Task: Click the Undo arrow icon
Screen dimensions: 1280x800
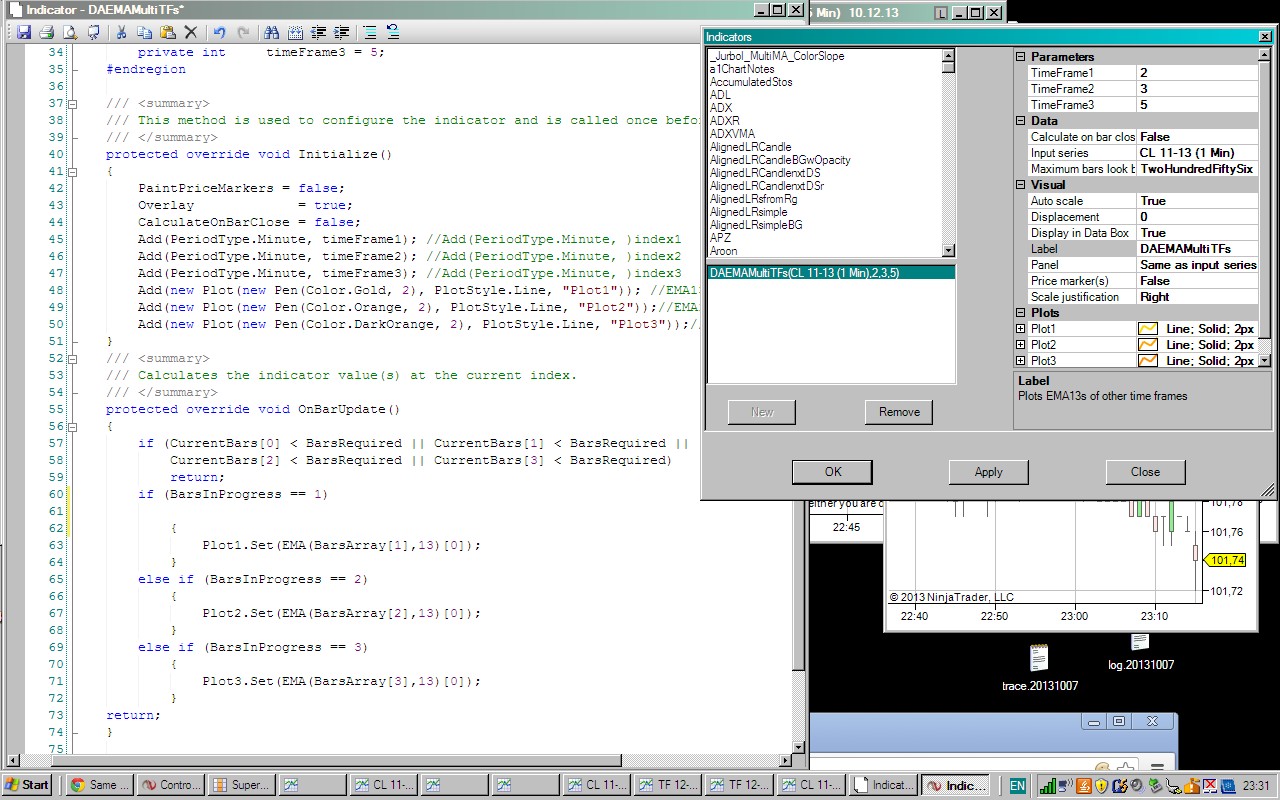Action: [219, 32]
